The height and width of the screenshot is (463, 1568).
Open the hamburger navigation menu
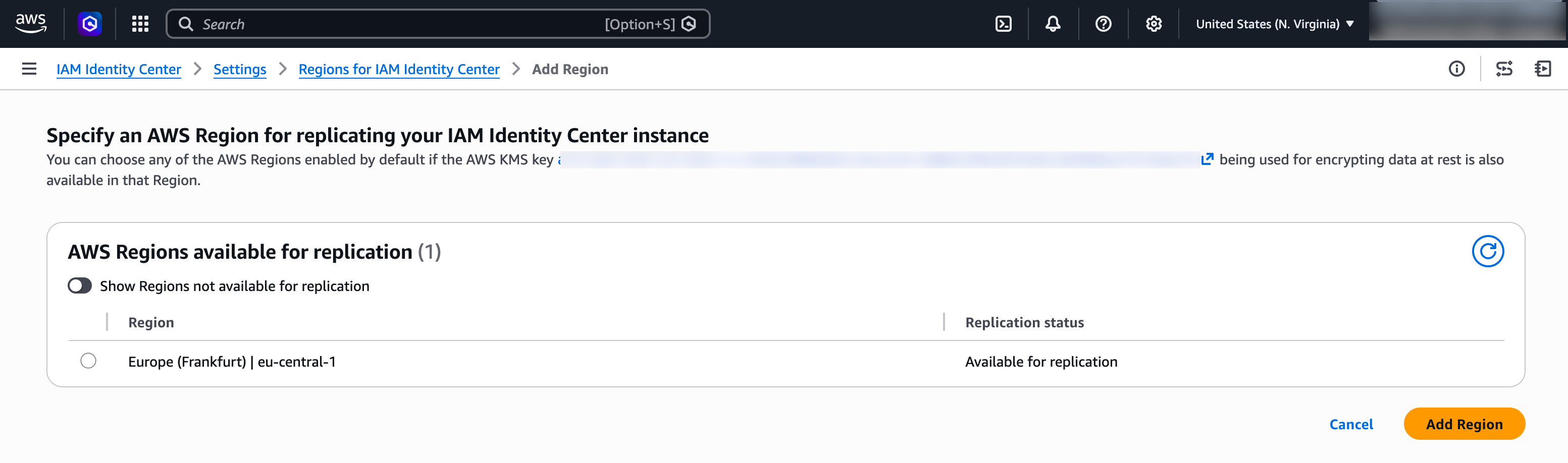pyautogui.click(x=29, y=69)
